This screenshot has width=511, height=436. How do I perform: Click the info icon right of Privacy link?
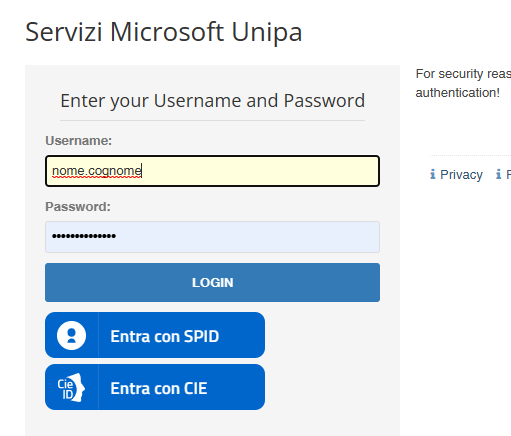pyautogui.click(x=499, y=174)
